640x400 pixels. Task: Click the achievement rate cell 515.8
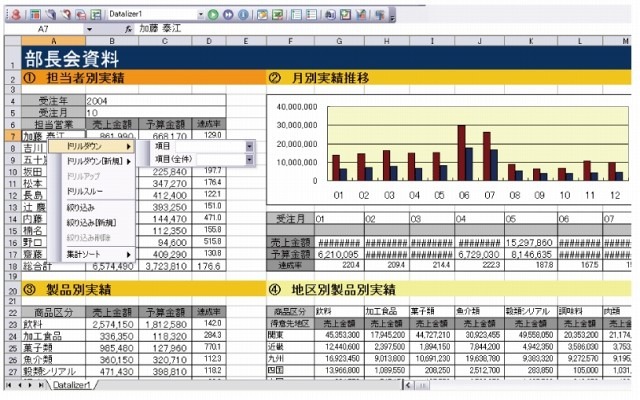pyautogui.click(x=209, y=242)
